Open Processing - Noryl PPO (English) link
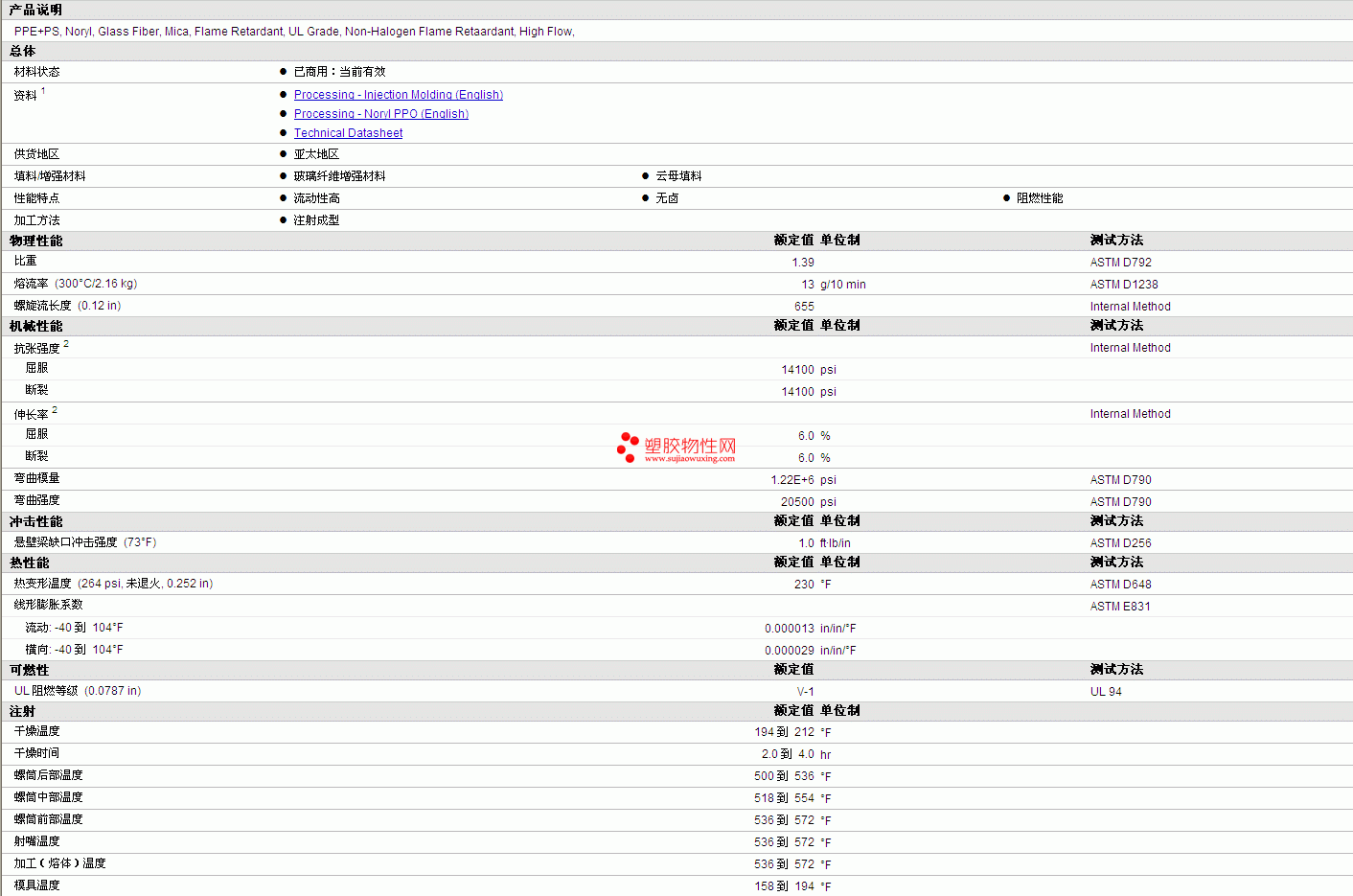This screenshot has height=896, width=1353. click(x=380, y=114)
